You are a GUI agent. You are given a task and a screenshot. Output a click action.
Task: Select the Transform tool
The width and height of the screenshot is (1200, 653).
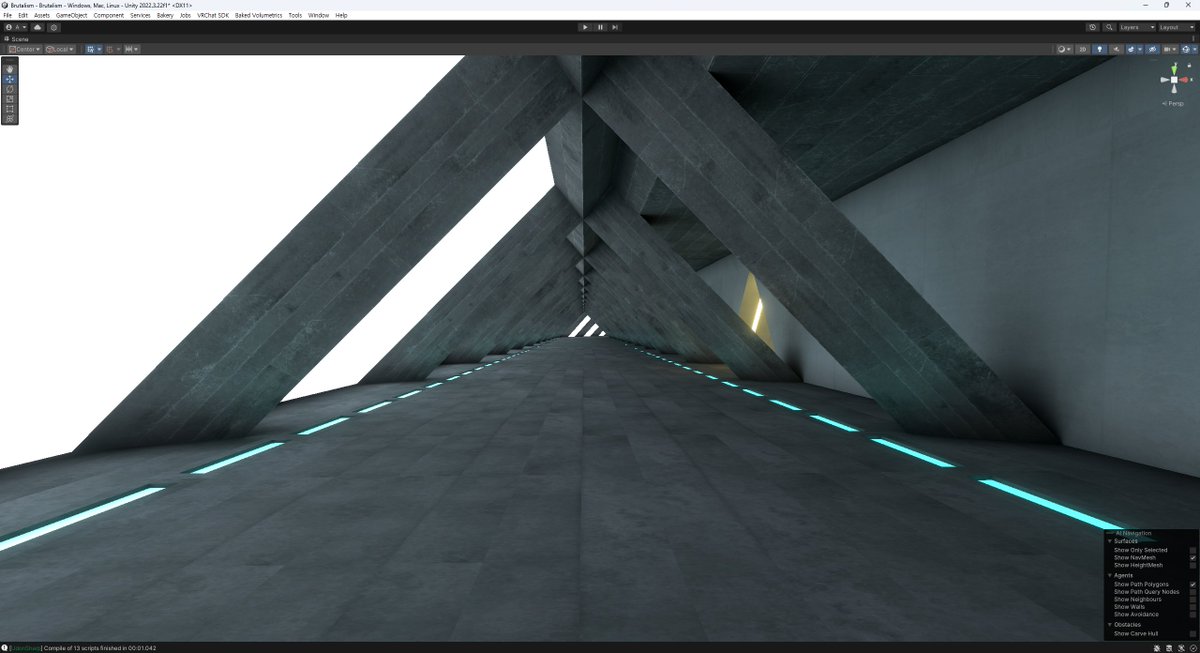point(10,119)
